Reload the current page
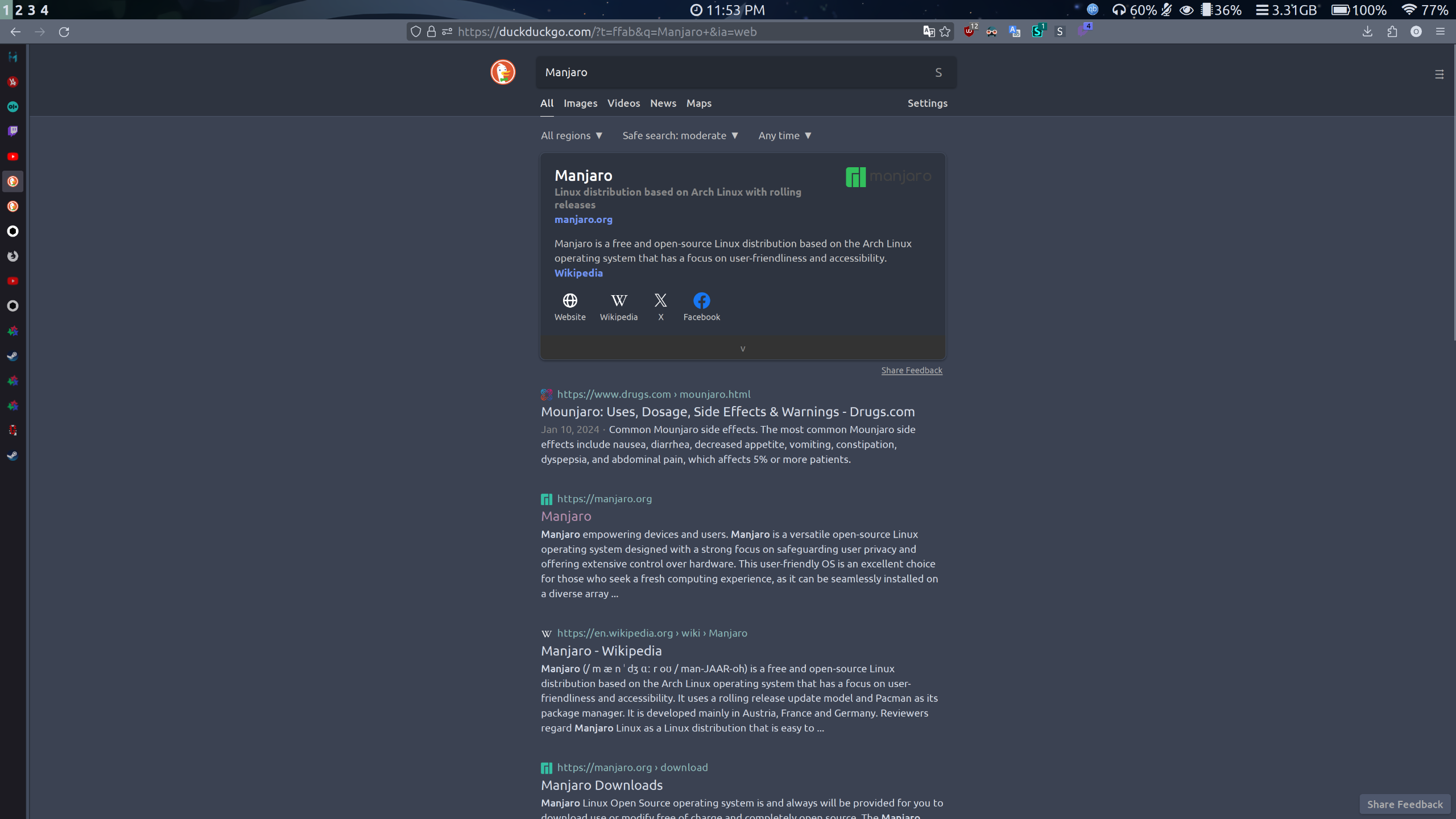The width and height of the screenshot is (1456, 819). pos(64,32)
